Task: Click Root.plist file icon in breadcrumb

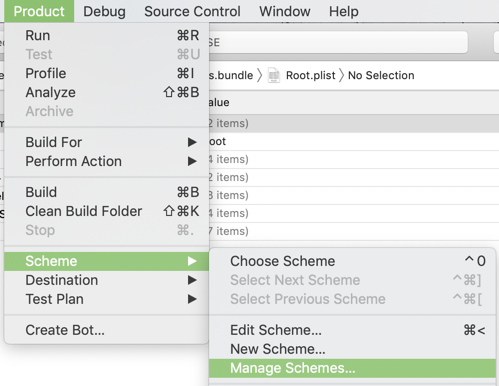Action: coord(274,75)
